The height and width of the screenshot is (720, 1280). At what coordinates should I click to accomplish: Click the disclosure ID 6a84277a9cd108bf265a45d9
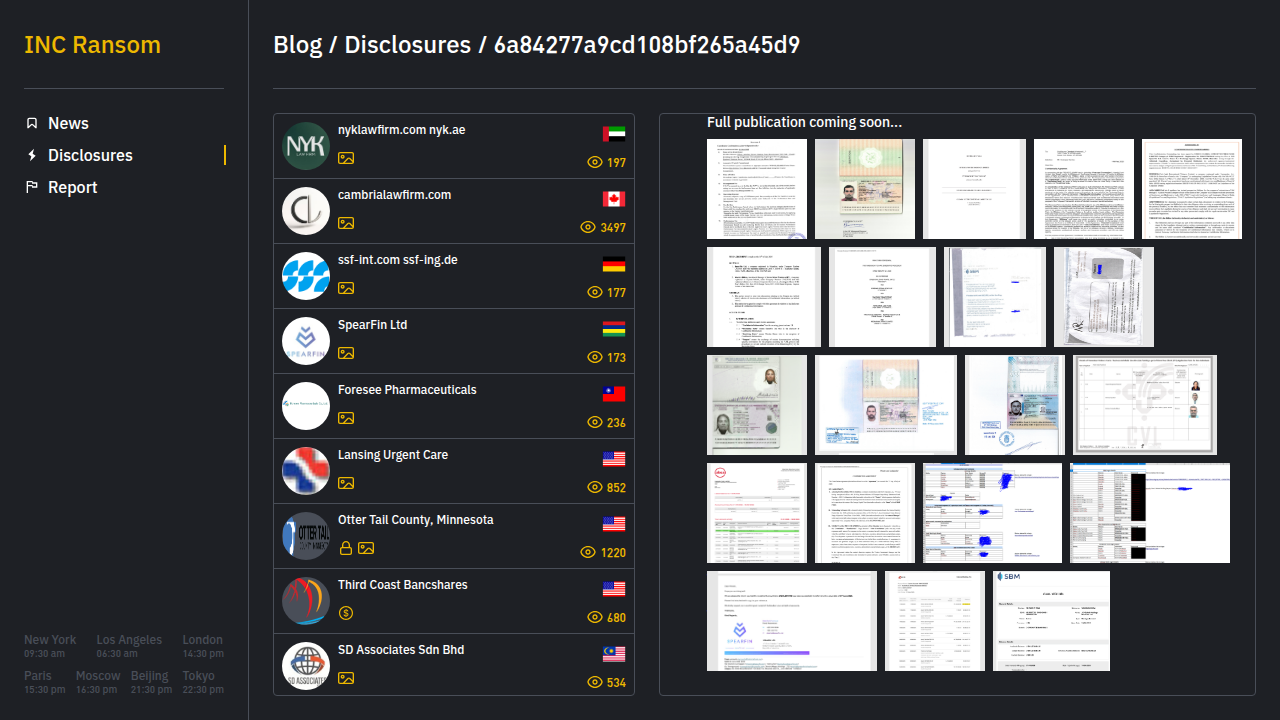[x=647, y=45]
